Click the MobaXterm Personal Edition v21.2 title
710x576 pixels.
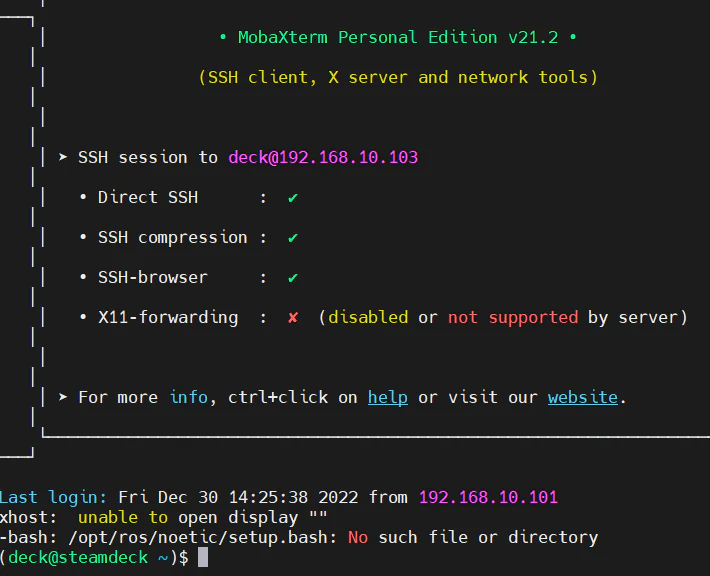[398, 38]
